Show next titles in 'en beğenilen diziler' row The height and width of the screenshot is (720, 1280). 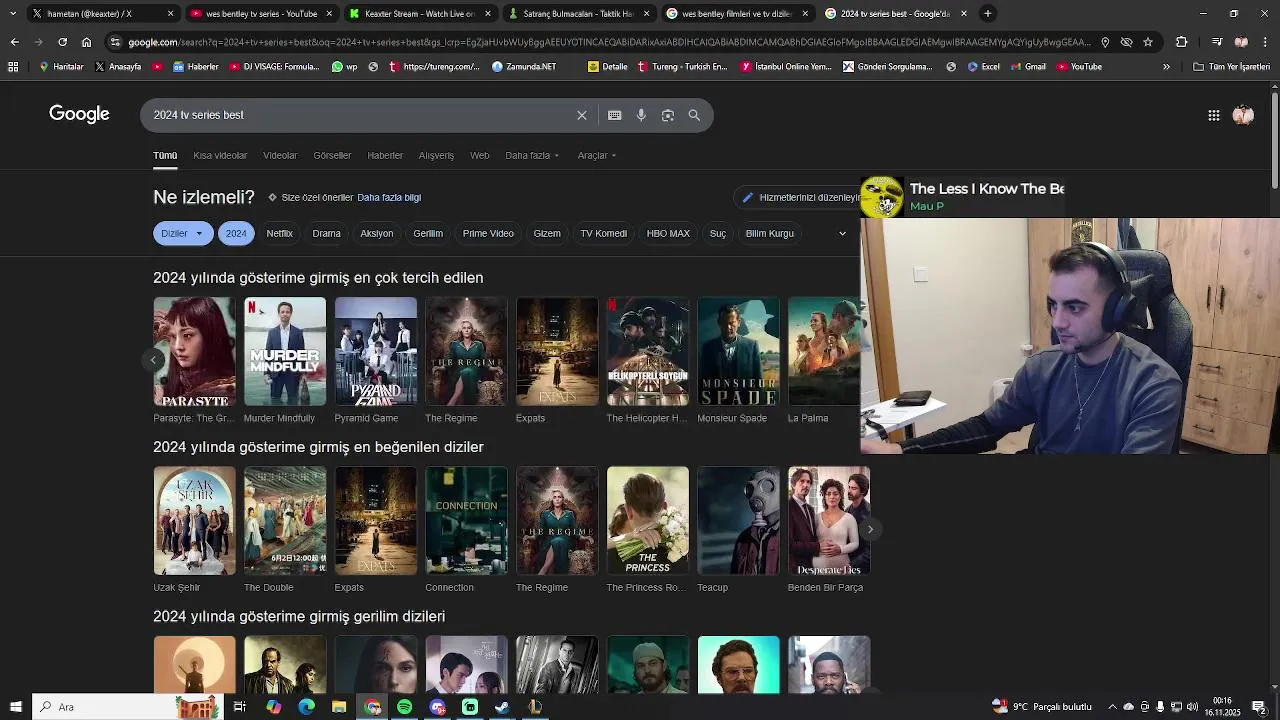[870, 529]
